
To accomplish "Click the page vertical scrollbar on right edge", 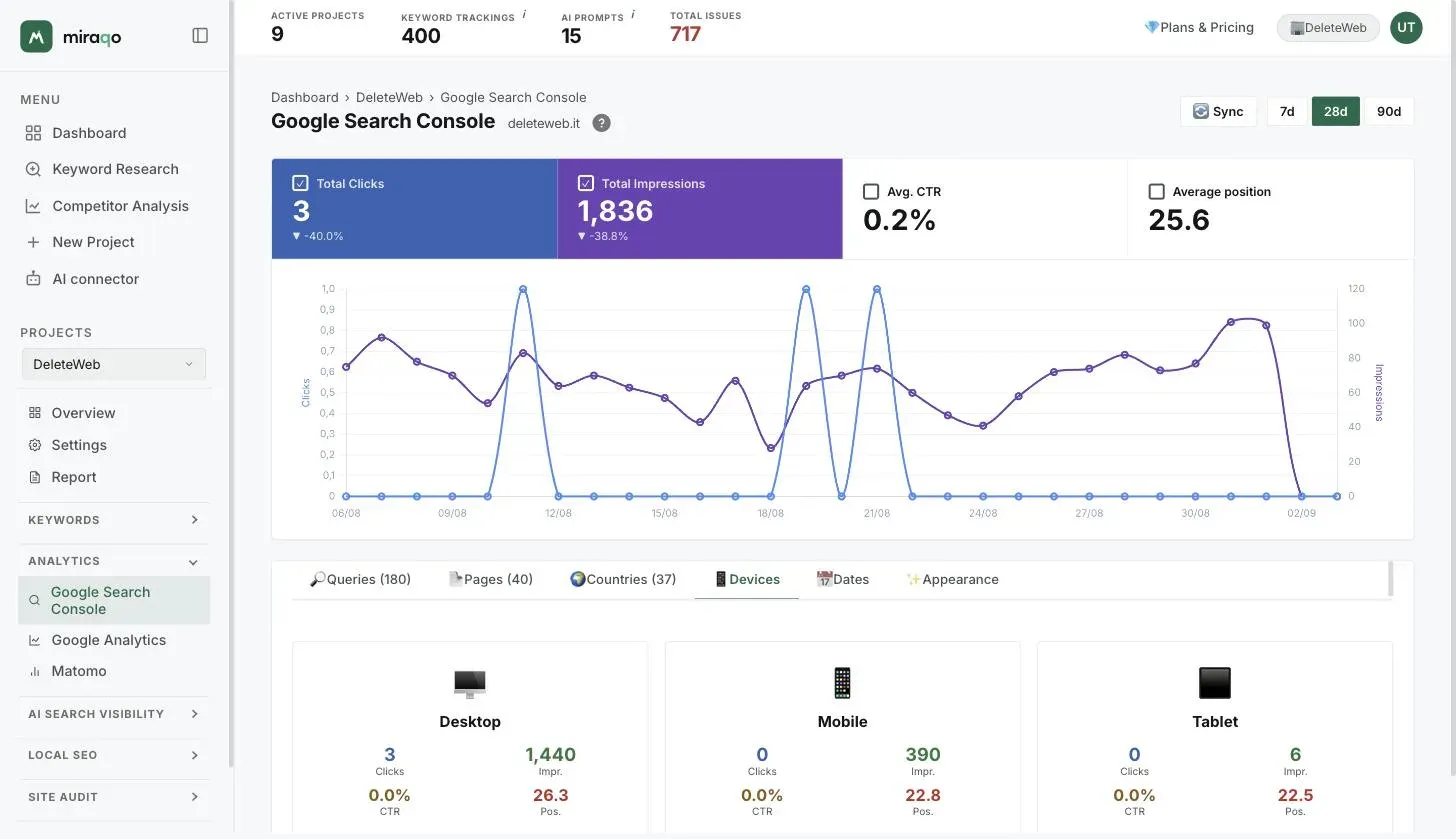I will [x=1452, y=390].
